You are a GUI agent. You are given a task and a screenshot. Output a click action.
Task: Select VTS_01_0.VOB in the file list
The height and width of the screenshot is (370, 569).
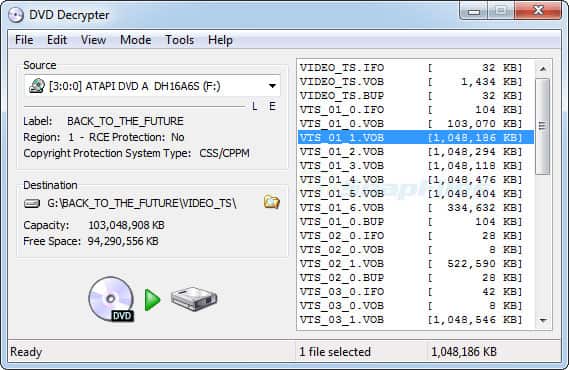coord(416,124)
